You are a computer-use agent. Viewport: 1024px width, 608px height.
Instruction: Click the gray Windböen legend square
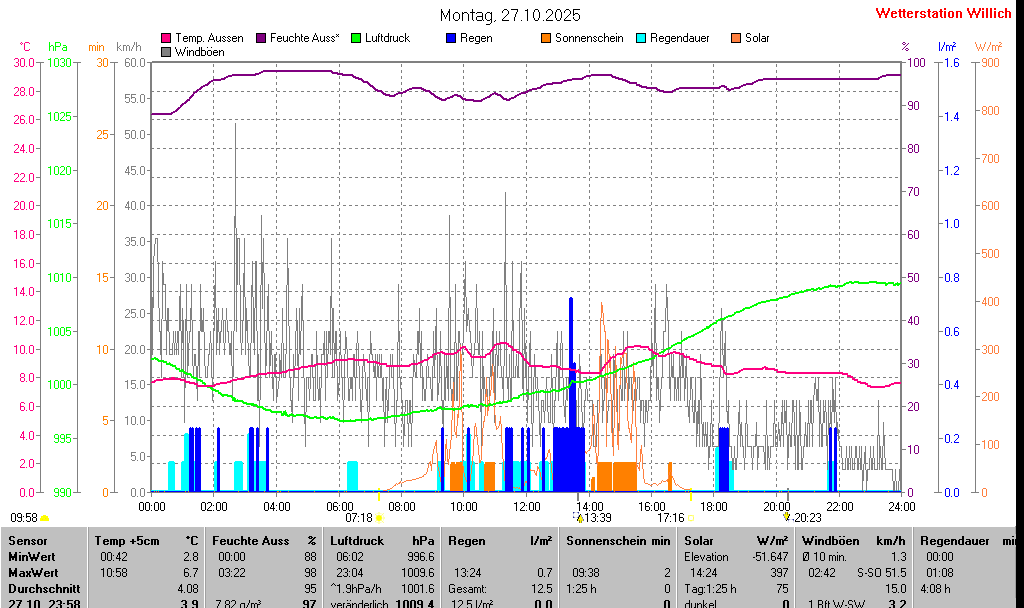point(166,51)
